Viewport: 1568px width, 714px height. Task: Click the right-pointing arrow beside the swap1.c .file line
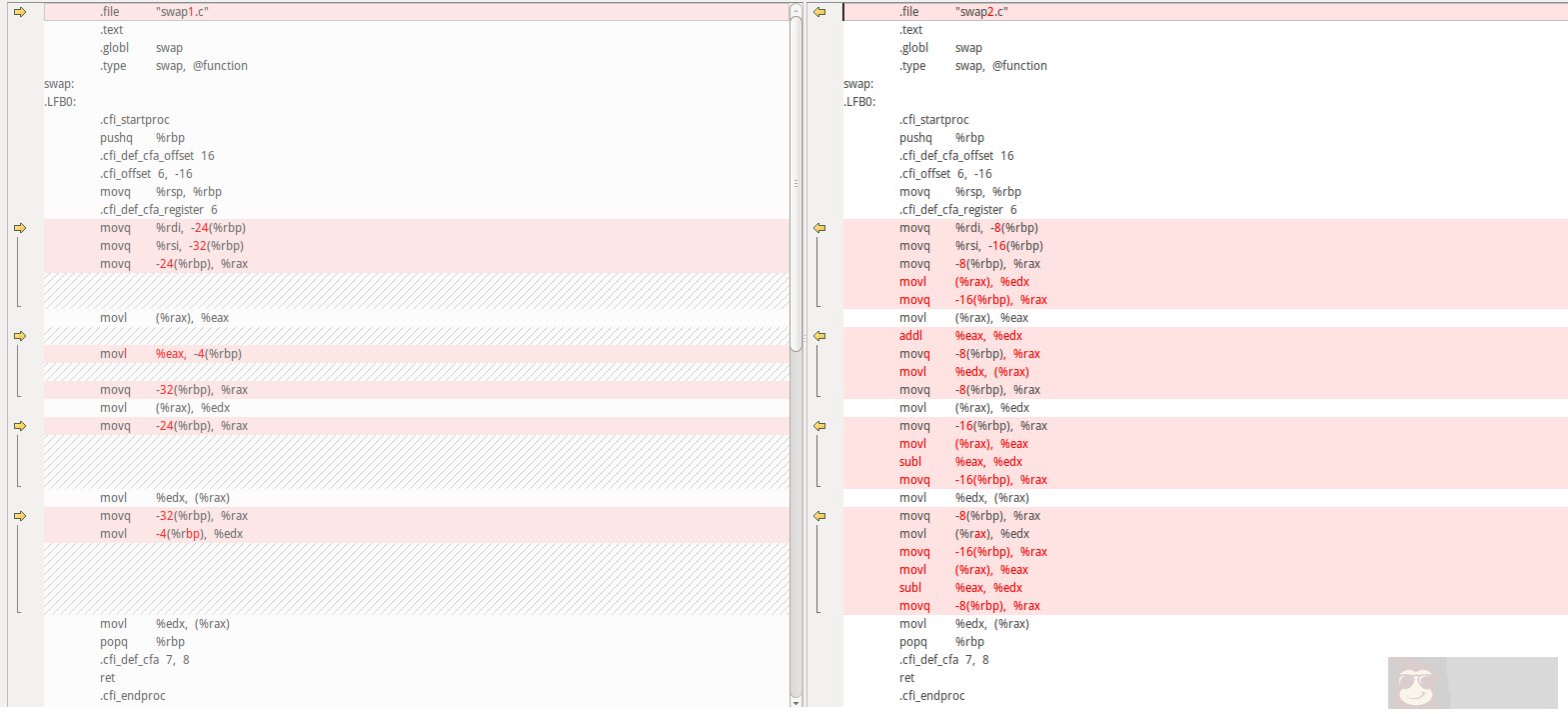[x=20, y=12]
